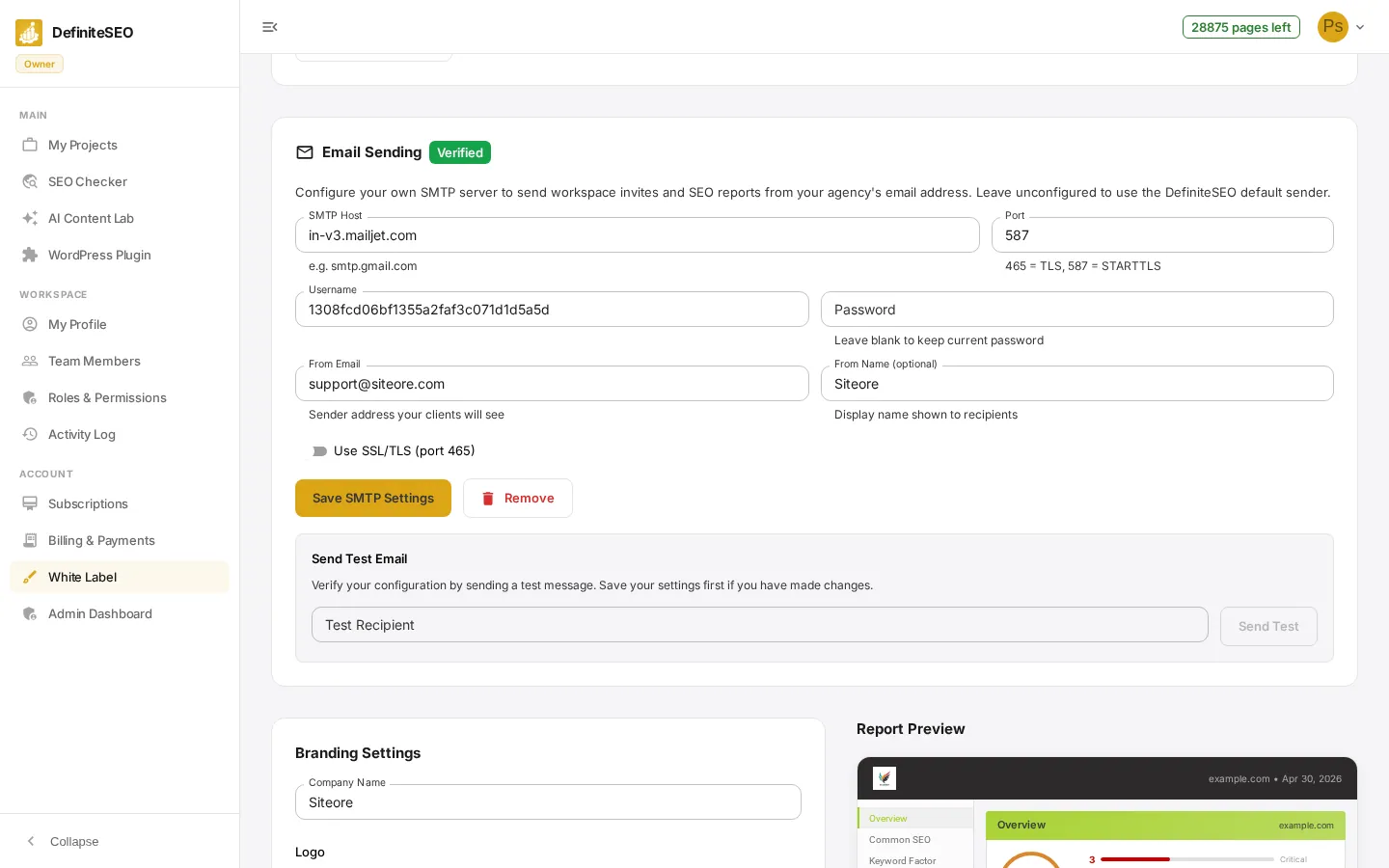1389x868 pixels.
Task: Click the Send Test Email heading
Action: tap(360, 559)
